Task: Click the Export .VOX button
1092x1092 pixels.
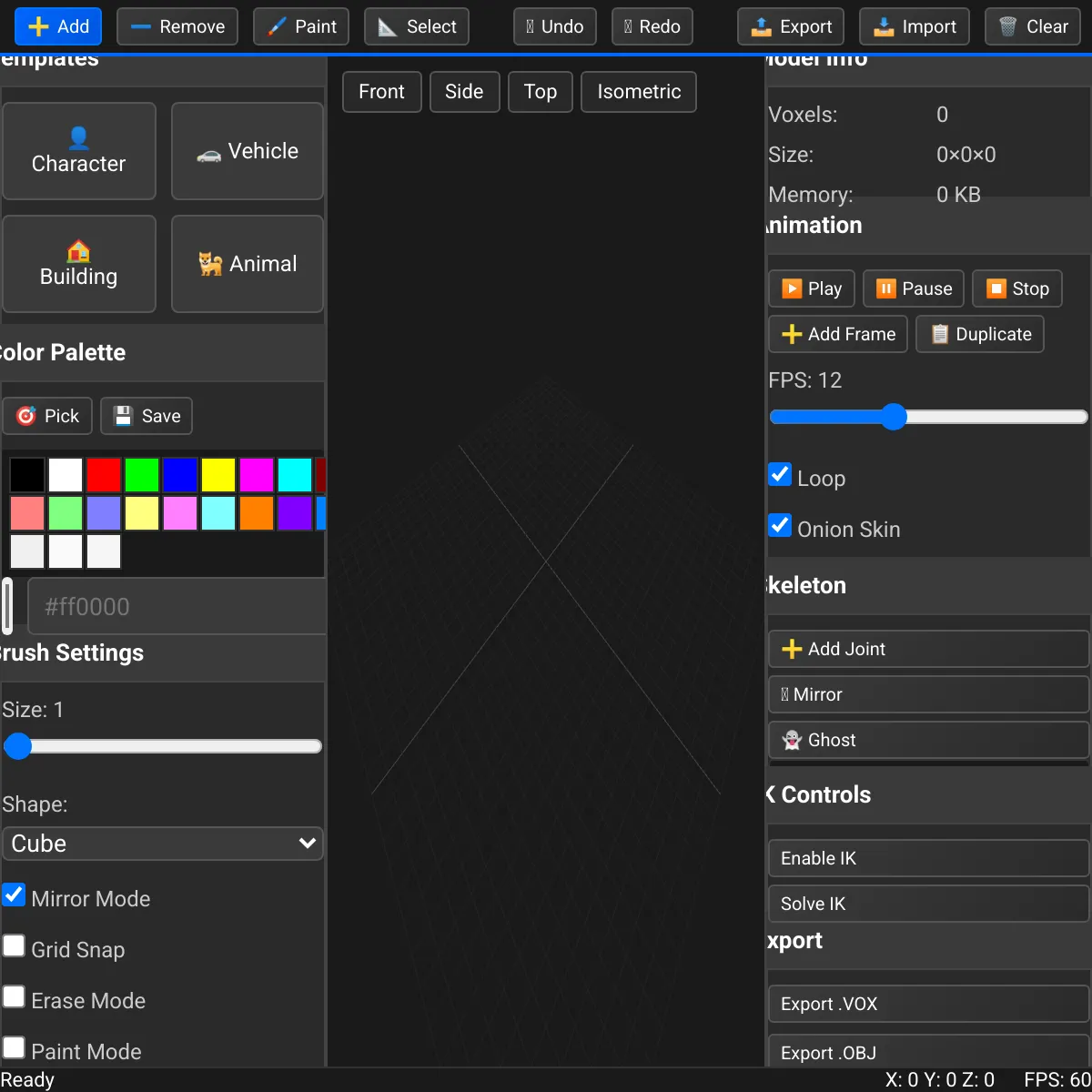Action: pyautogui.click(x=928, y=1004)
